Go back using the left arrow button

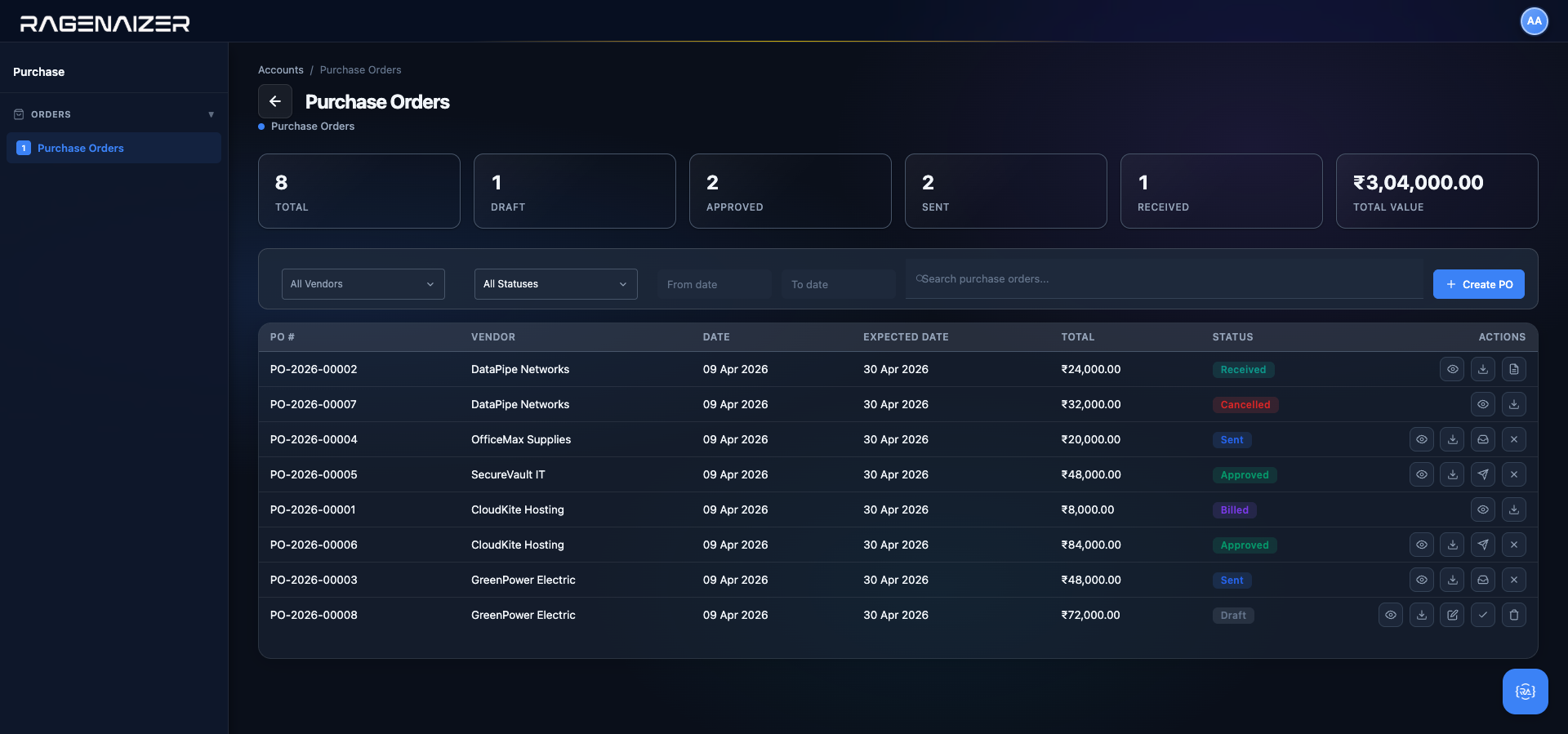(275, 101)
